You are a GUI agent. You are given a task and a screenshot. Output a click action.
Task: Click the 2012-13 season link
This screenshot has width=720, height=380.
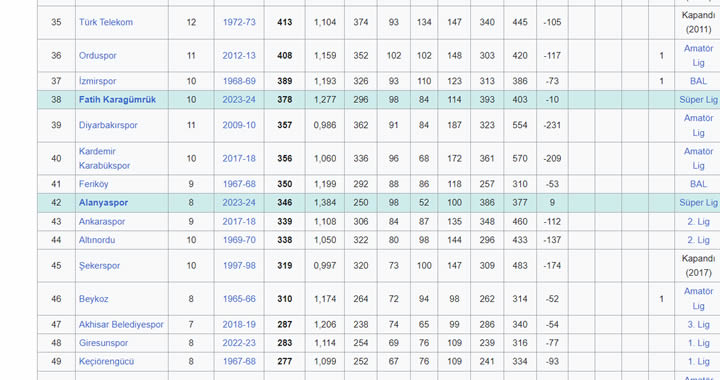tap(239, 56)
